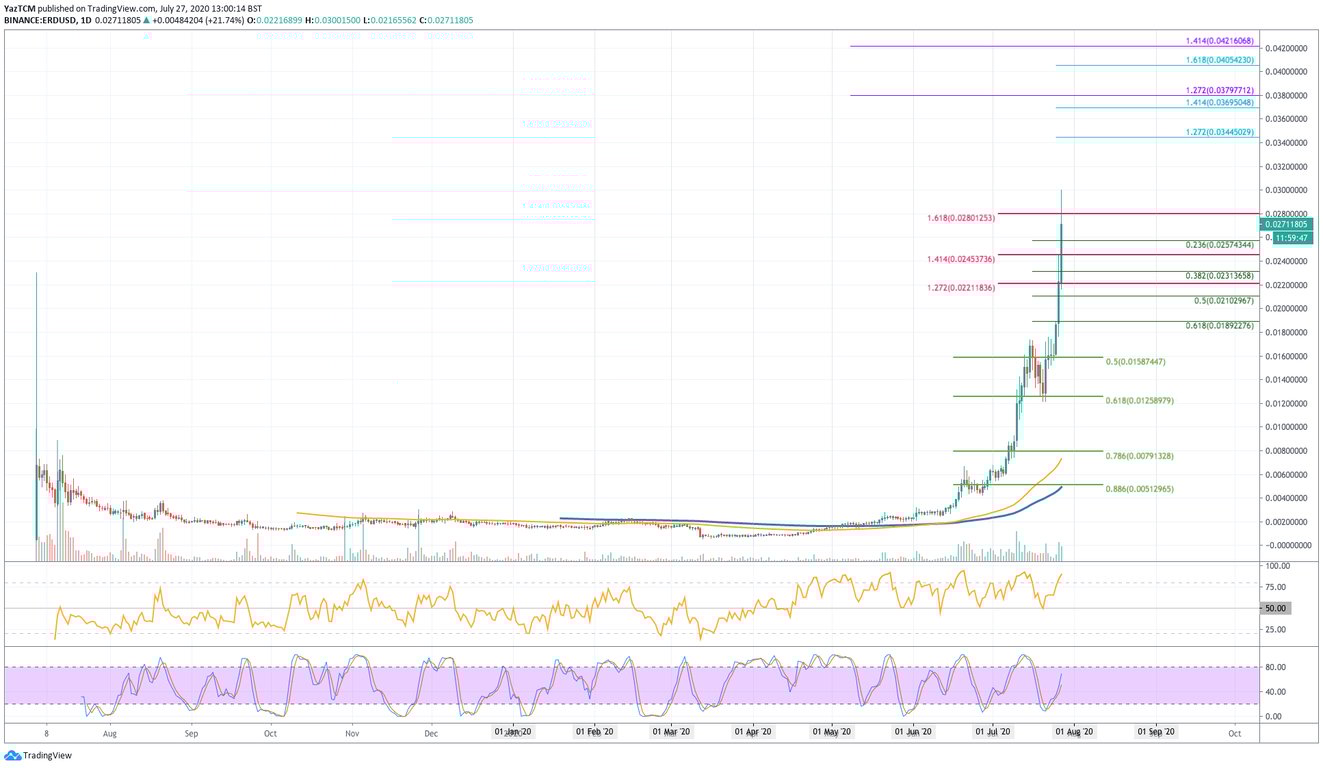Select the BINANCE:ERDUSD ticker symbol
1323x768 pixels.
(x=42, y=19)
